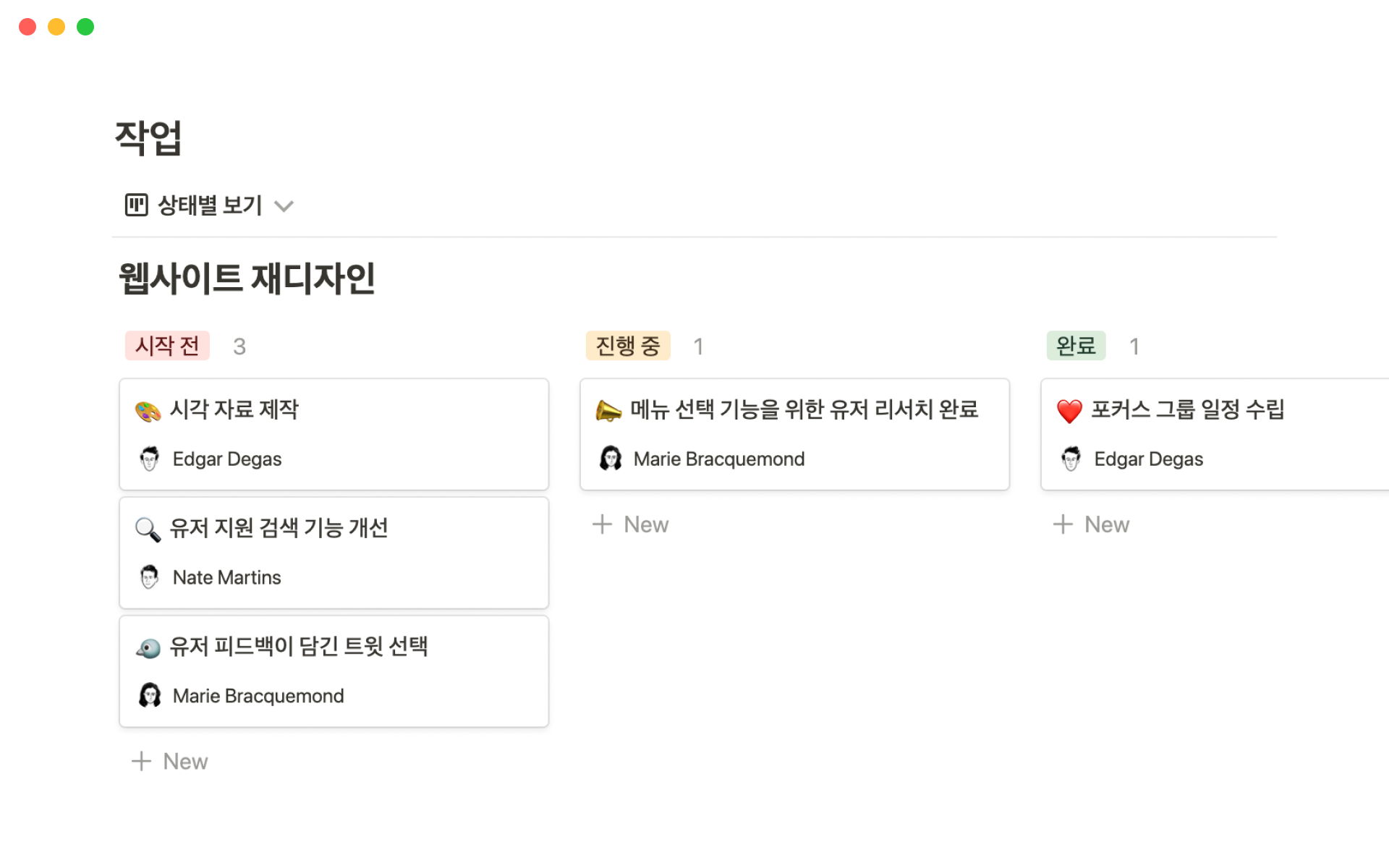Click the 작업 page title
This screenshot has width=1389, height=868.
click(148, 137)
